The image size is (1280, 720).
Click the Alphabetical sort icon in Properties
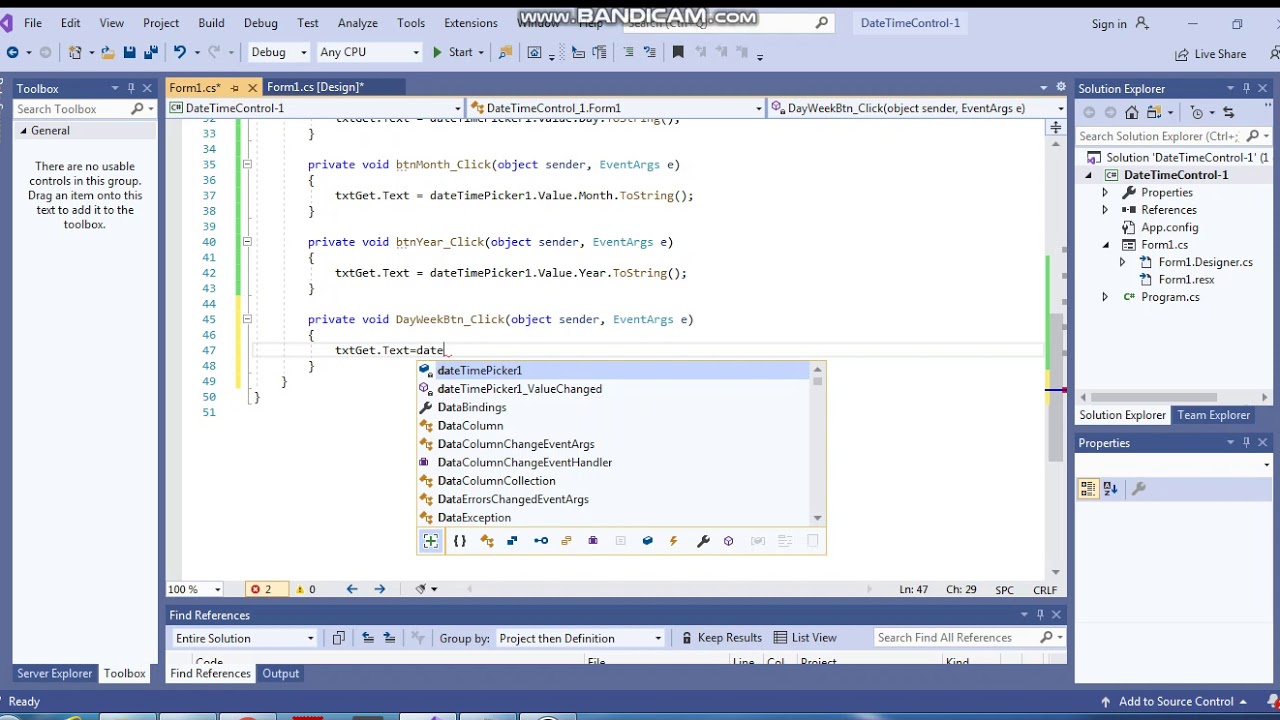[x=1110, y=489]
